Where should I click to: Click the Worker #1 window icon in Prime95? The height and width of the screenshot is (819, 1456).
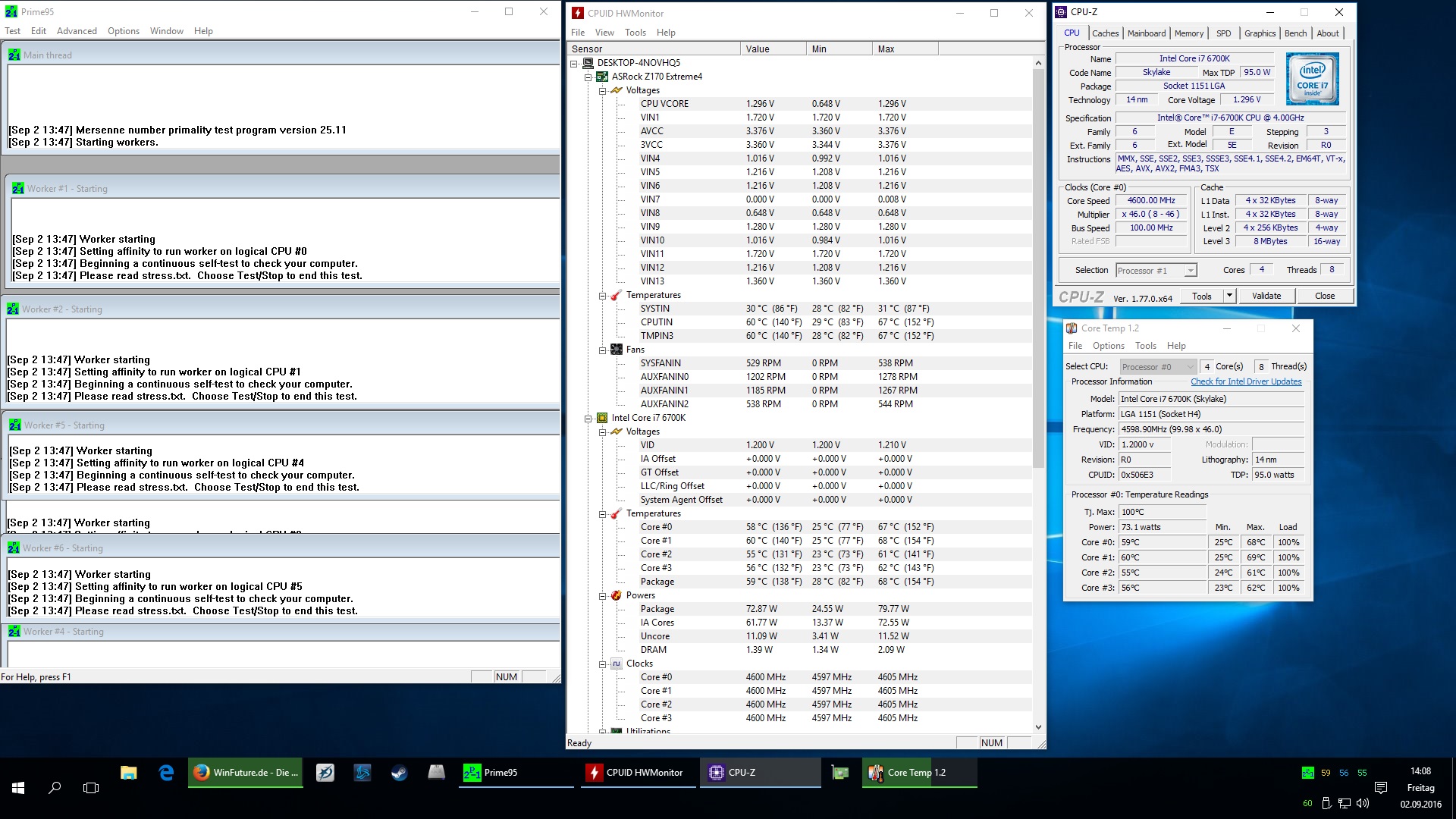pyautogui.click(x=18, y=189)
